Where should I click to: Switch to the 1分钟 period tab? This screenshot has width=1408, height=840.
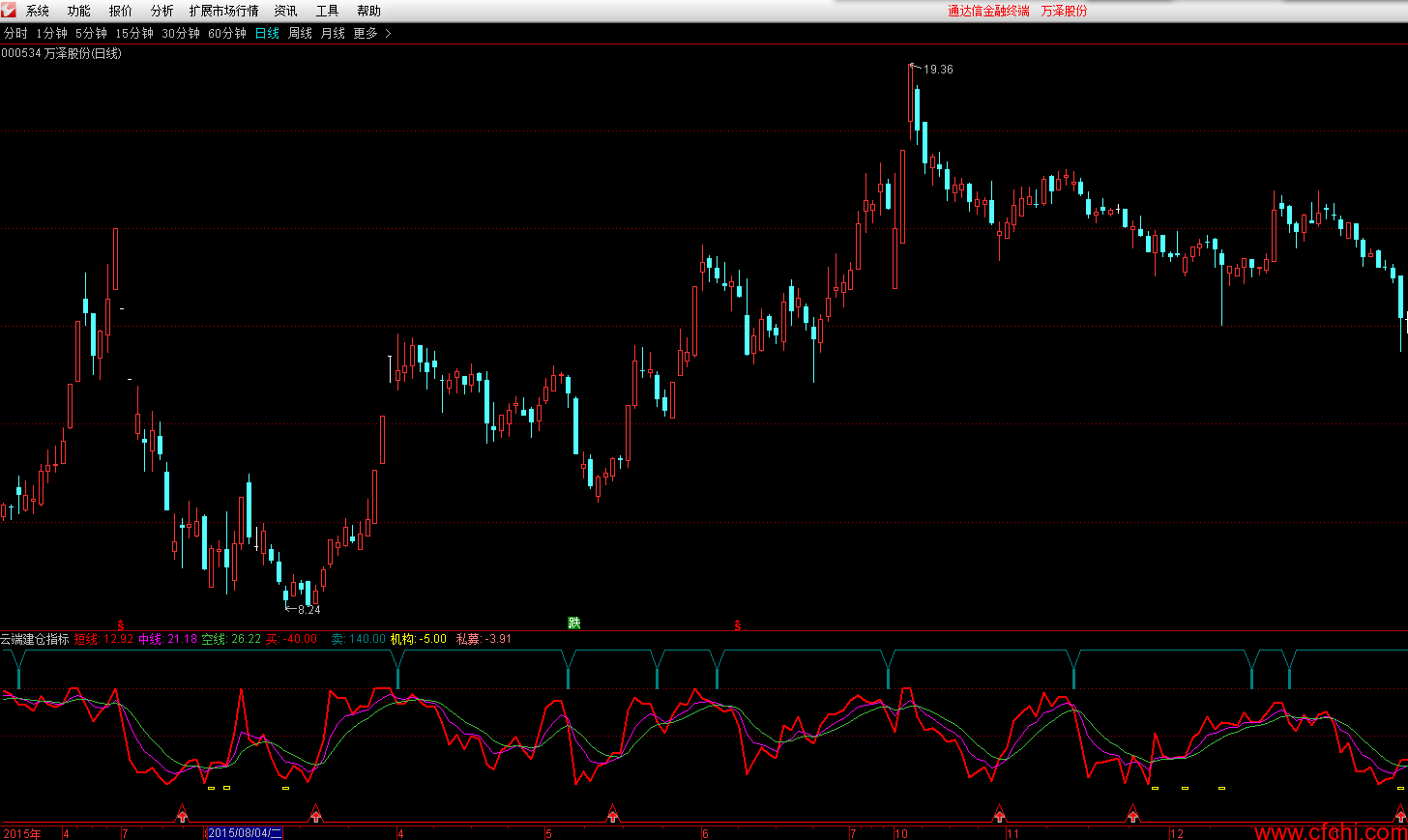click(x=52, y=33)
